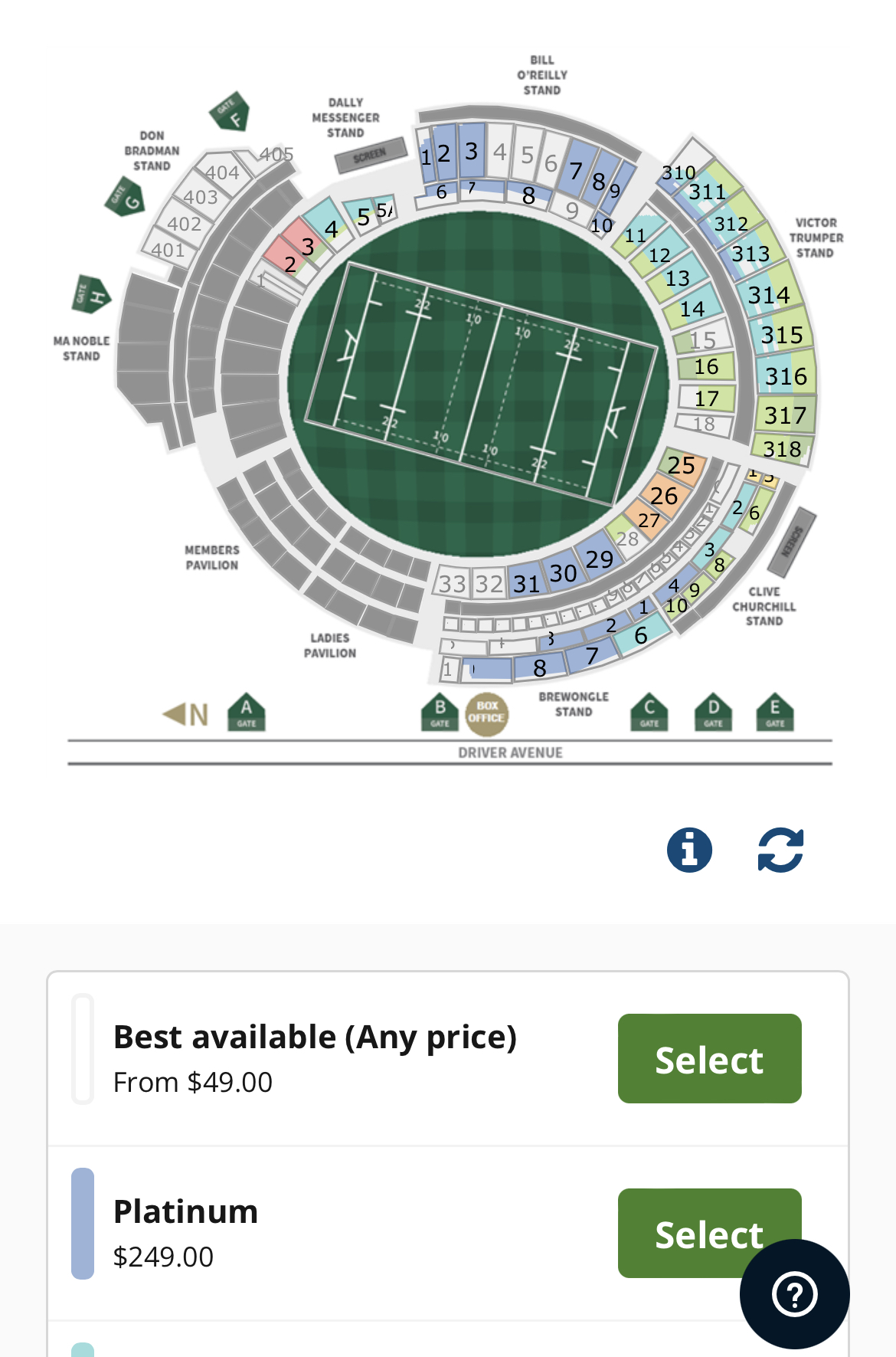896x1357 pixels.
Task: Open the seating map info icon
Action: coord(689,850)
